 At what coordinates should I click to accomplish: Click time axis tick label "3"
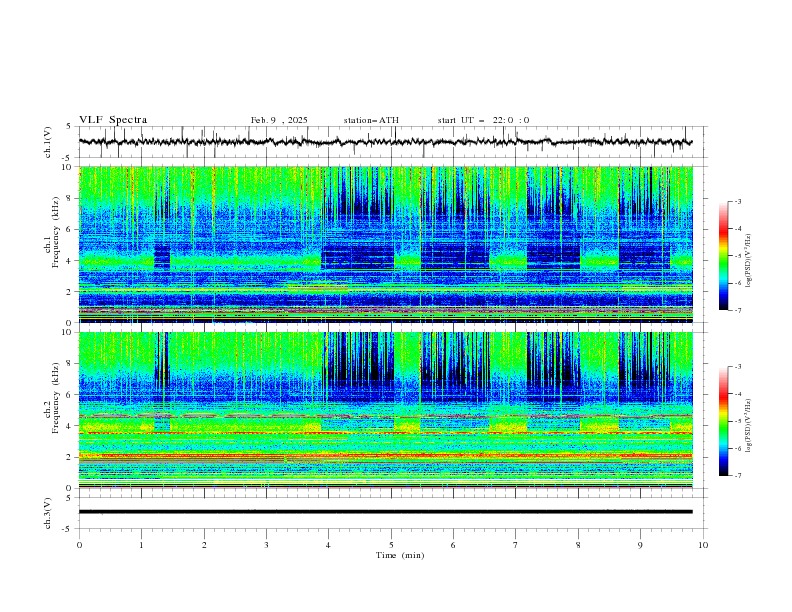[x=266, y=545]
